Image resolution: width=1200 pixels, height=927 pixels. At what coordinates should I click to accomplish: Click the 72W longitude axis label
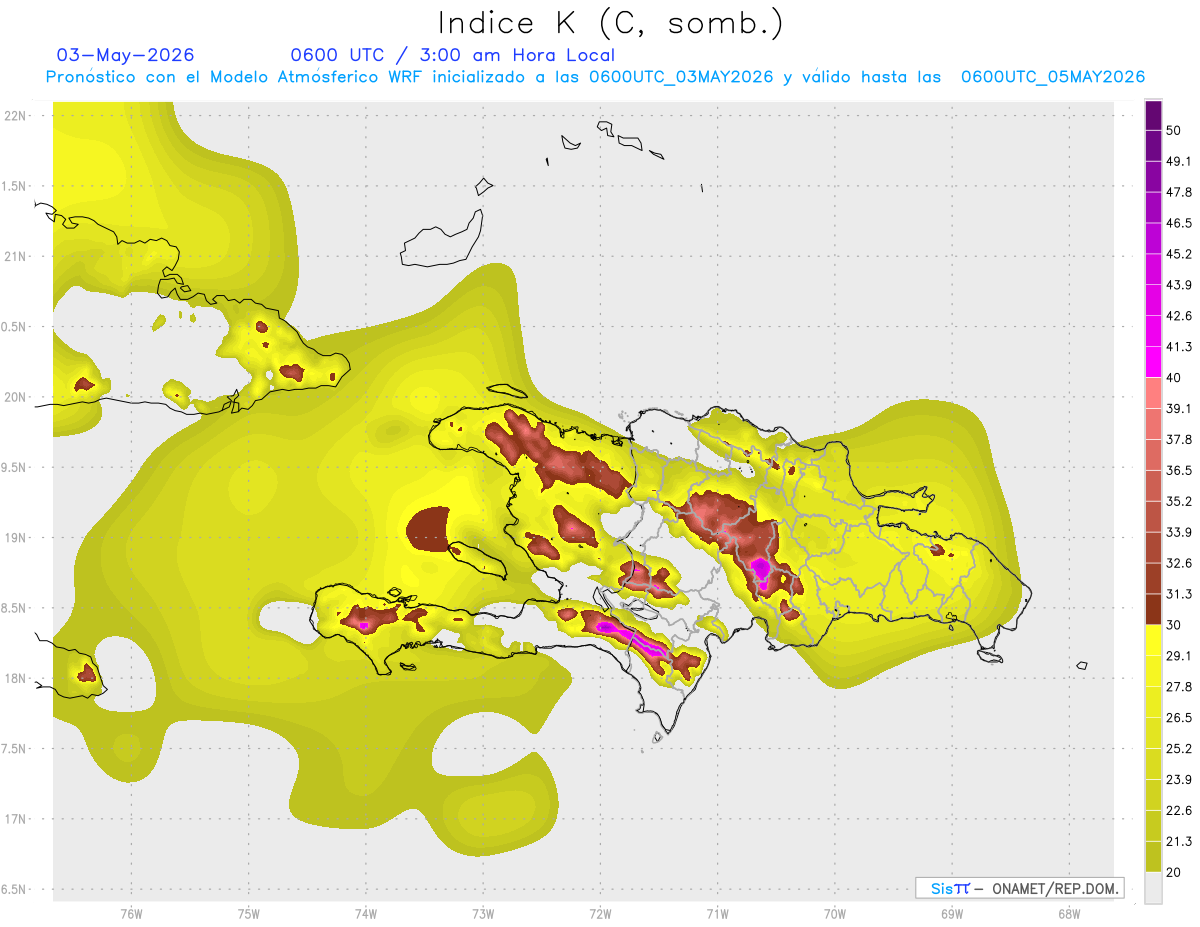[600, 913]
